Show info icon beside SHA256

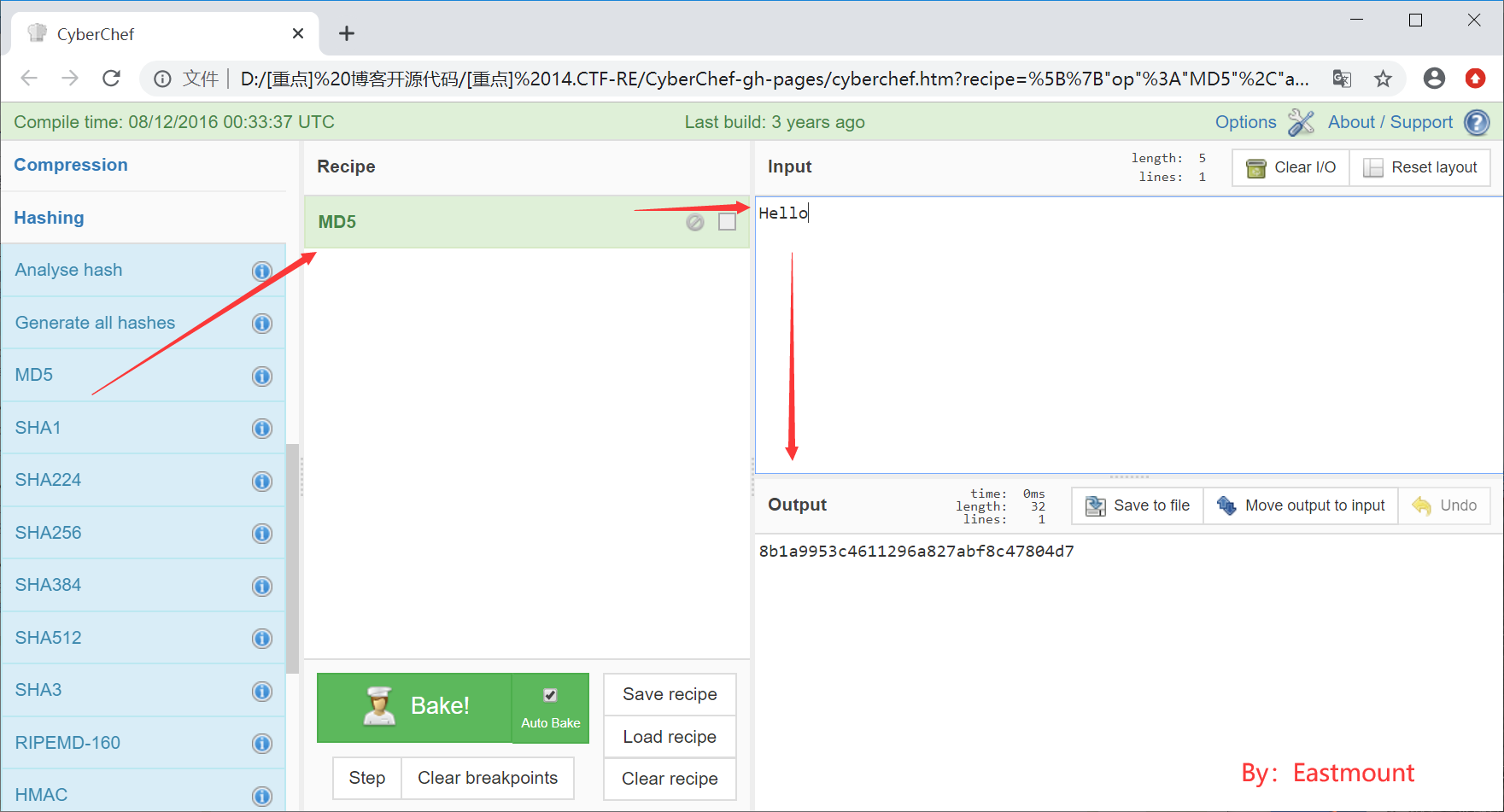point(262,534)
